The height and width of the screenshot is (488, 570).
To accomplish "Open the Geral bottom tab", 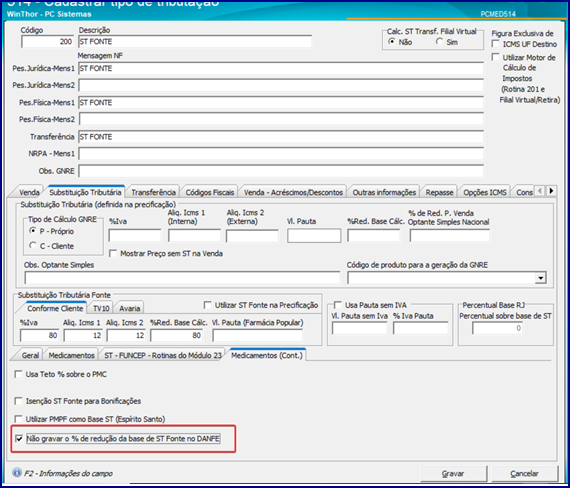I will pos(30,355).
